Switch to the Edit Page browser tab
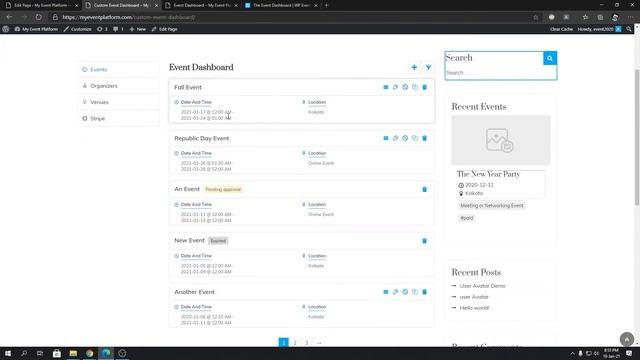 pos(41,5)
